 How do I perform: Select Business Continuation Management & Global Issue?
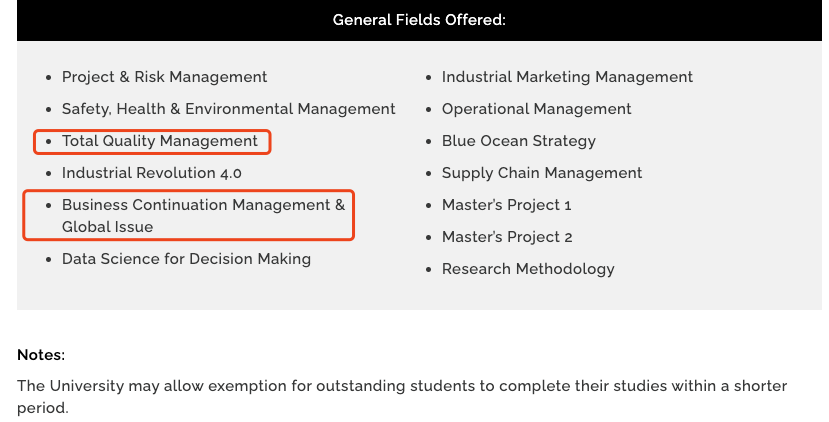pos(204,216)
